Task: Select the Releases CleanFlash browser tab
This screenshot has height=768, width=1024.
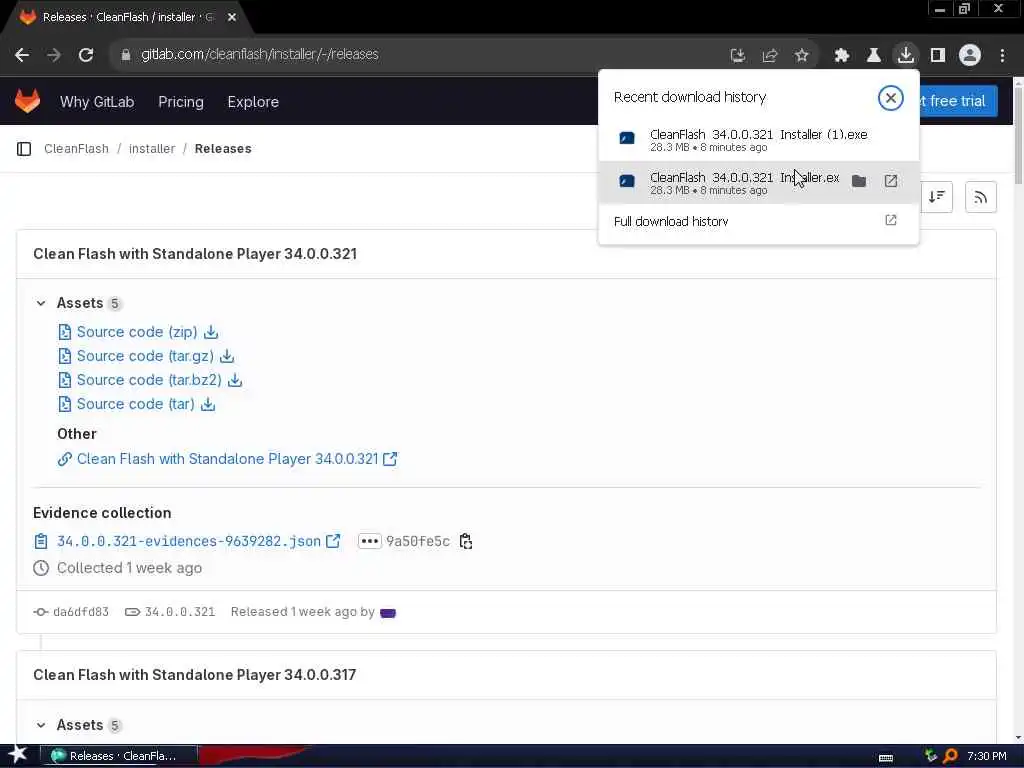Action: pyautogui.click(x=128, y=18)
